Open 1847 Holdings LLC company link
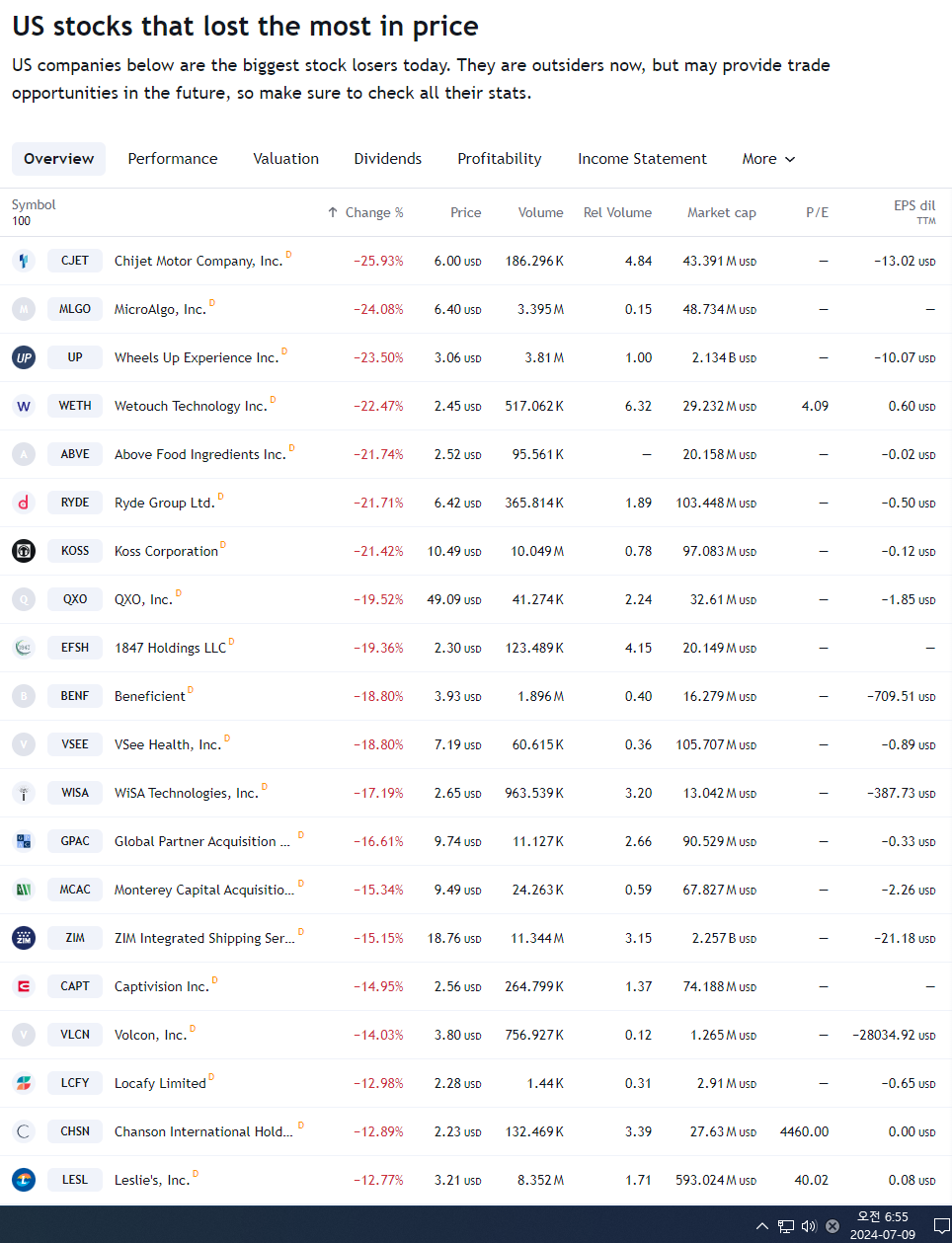Screen dimensions: 952x1243 pos(170,648)
